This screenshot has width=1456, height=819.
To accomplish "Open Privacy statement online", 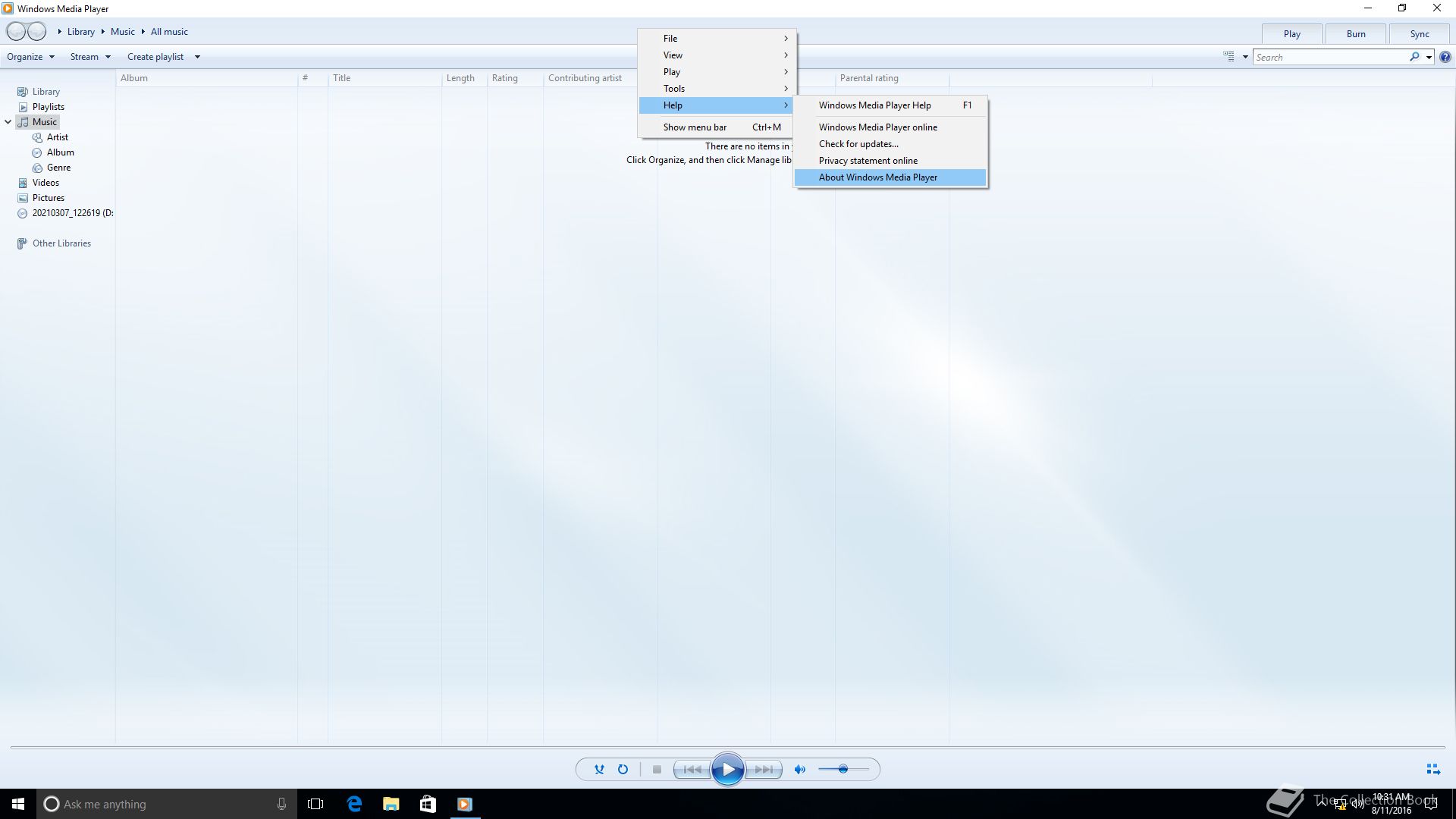I will point(890,161).
